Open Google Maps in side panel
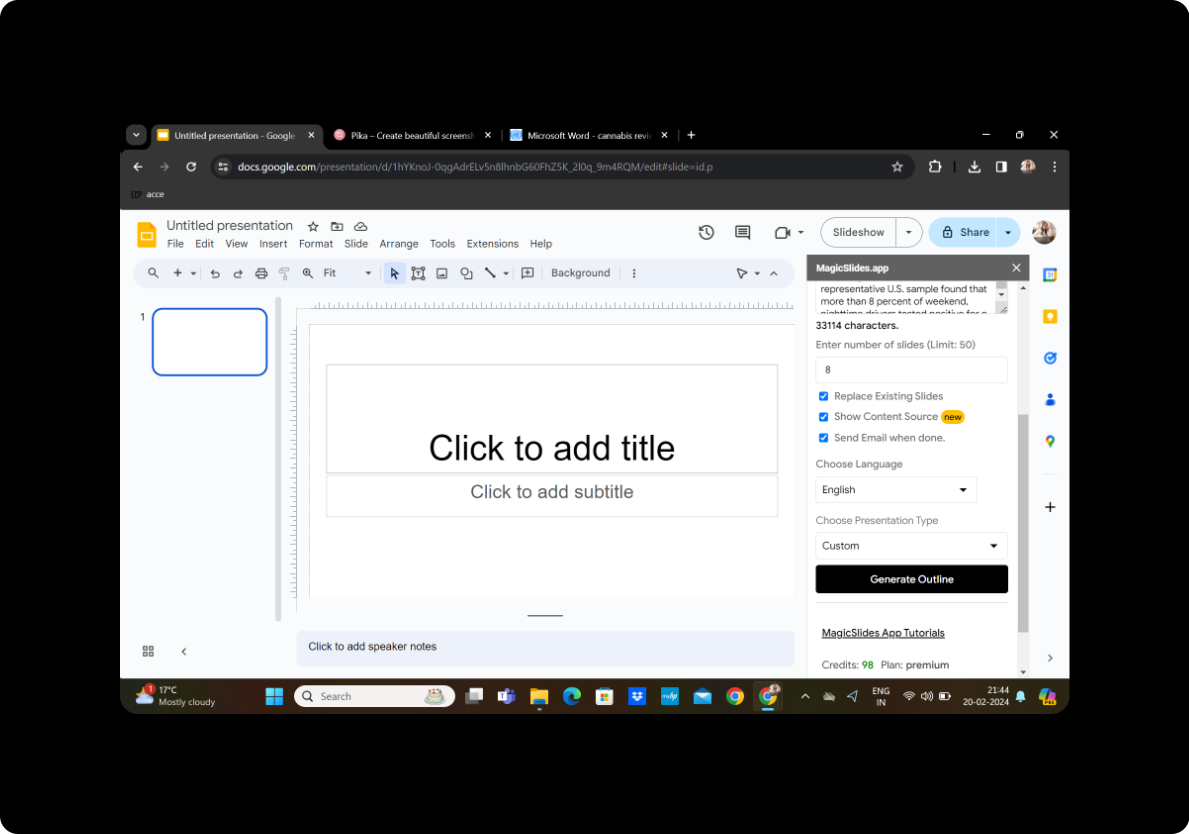Image resolution: width=1189 pixels, height=834 pixels. [x=1050, y=441]
